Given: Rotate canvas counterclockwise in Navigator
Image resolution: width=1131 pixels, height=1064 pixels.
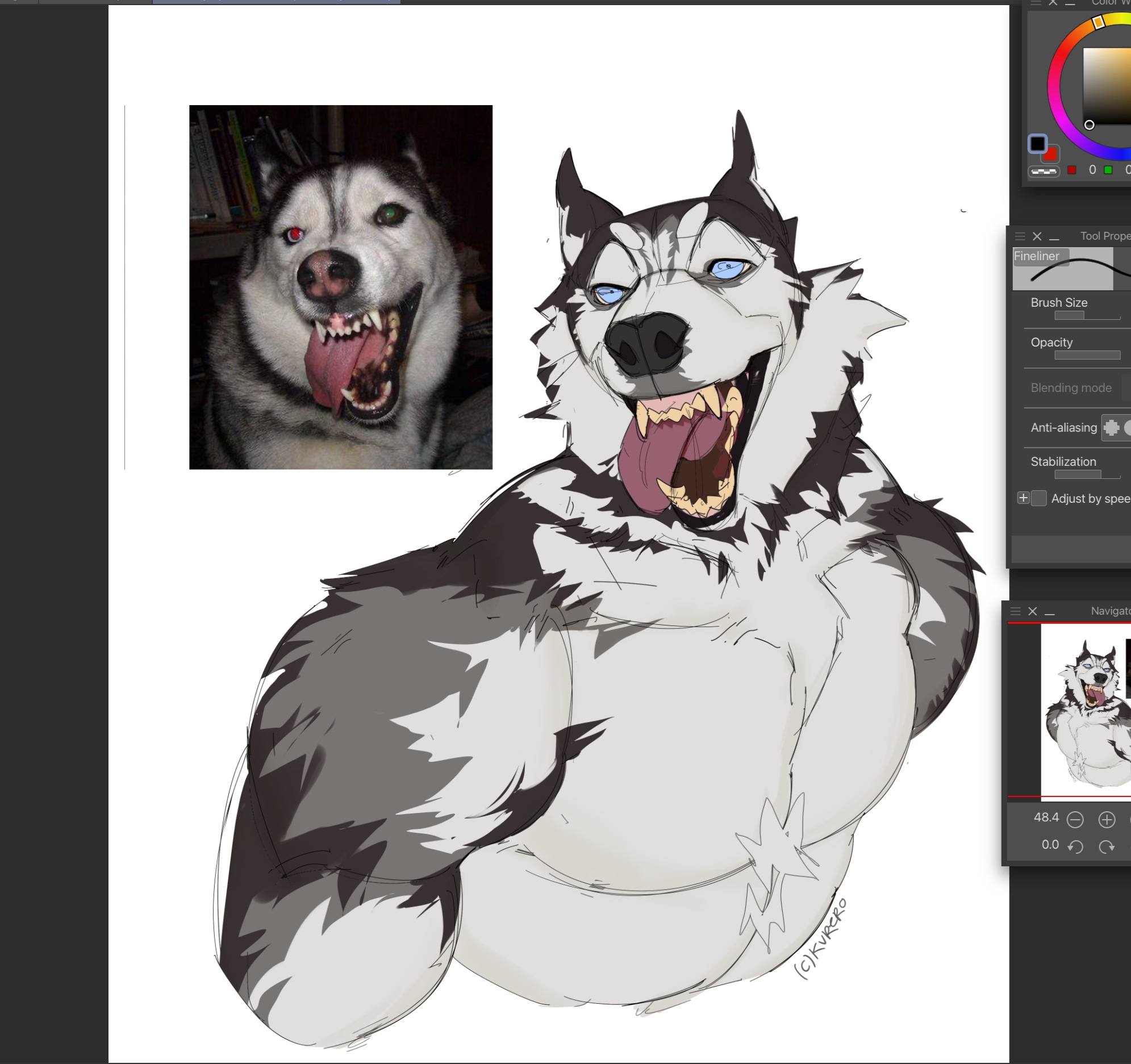Looking at the screenshot, I should point(1075,846).
